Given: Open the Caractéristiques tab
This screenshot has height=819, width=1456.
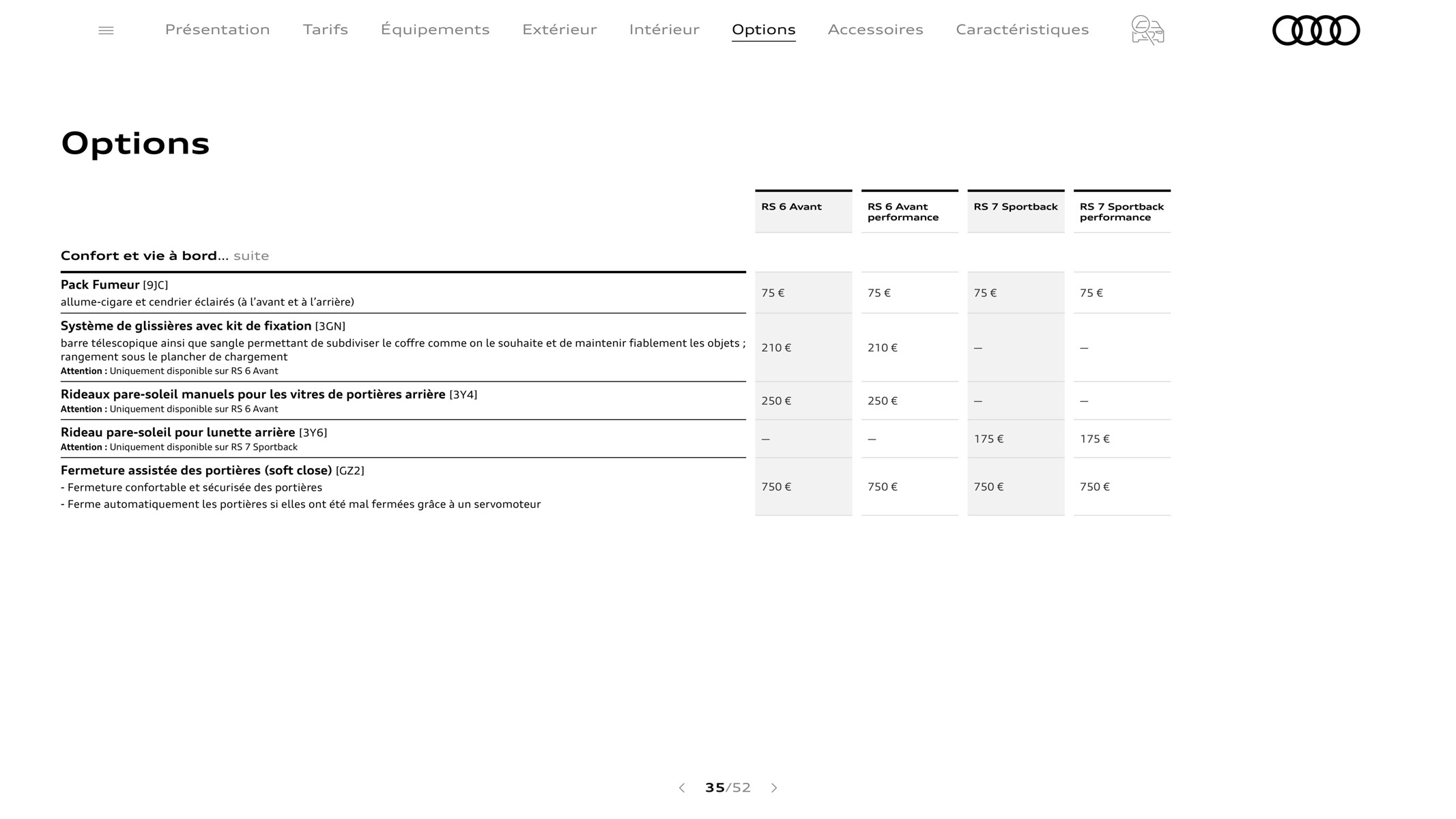Looking at the screenshot, I should [1022, 29].
